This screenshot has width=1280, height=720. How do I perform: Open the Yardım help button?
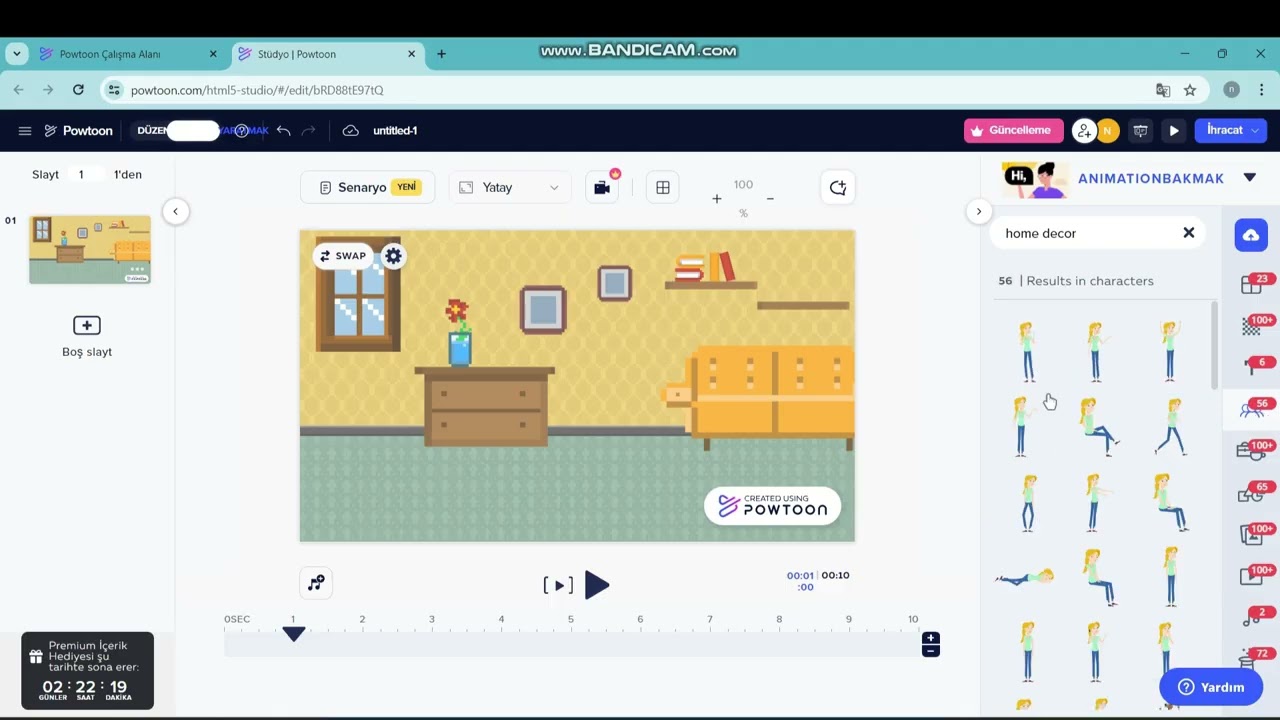tap(1211, 687)
